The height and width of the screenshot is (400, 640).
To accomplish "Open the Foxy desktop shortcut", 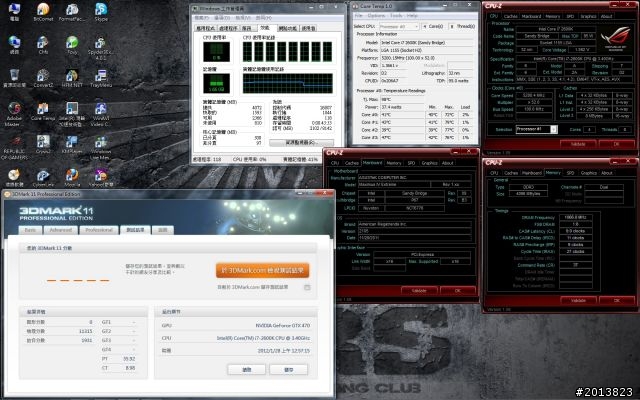I will [x=72, y=45].
